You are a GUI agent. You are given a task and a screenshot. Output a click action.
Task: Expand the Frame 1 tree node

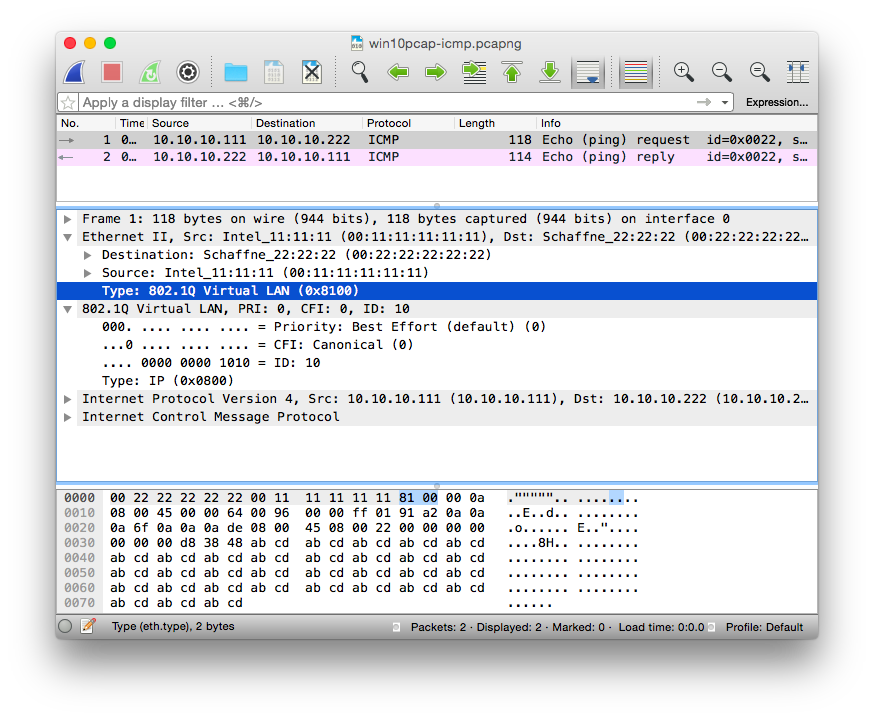point(67,219)
